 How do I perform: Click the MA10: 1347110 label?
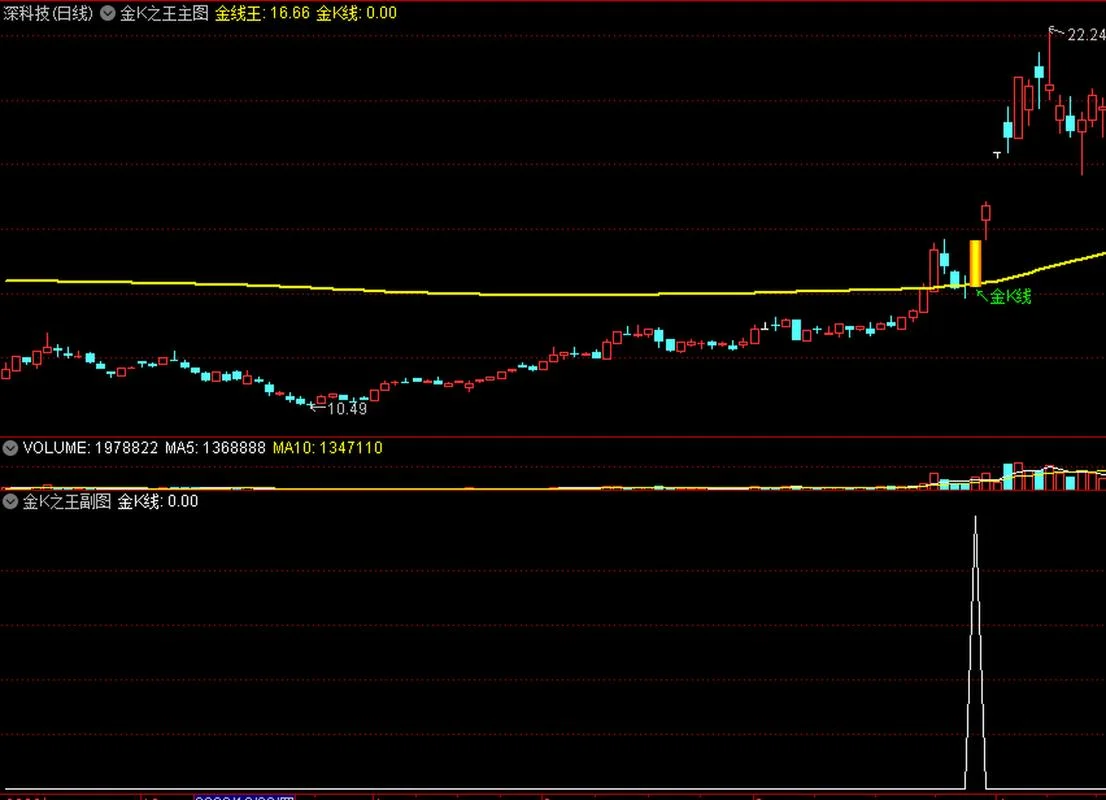(327, 448)
